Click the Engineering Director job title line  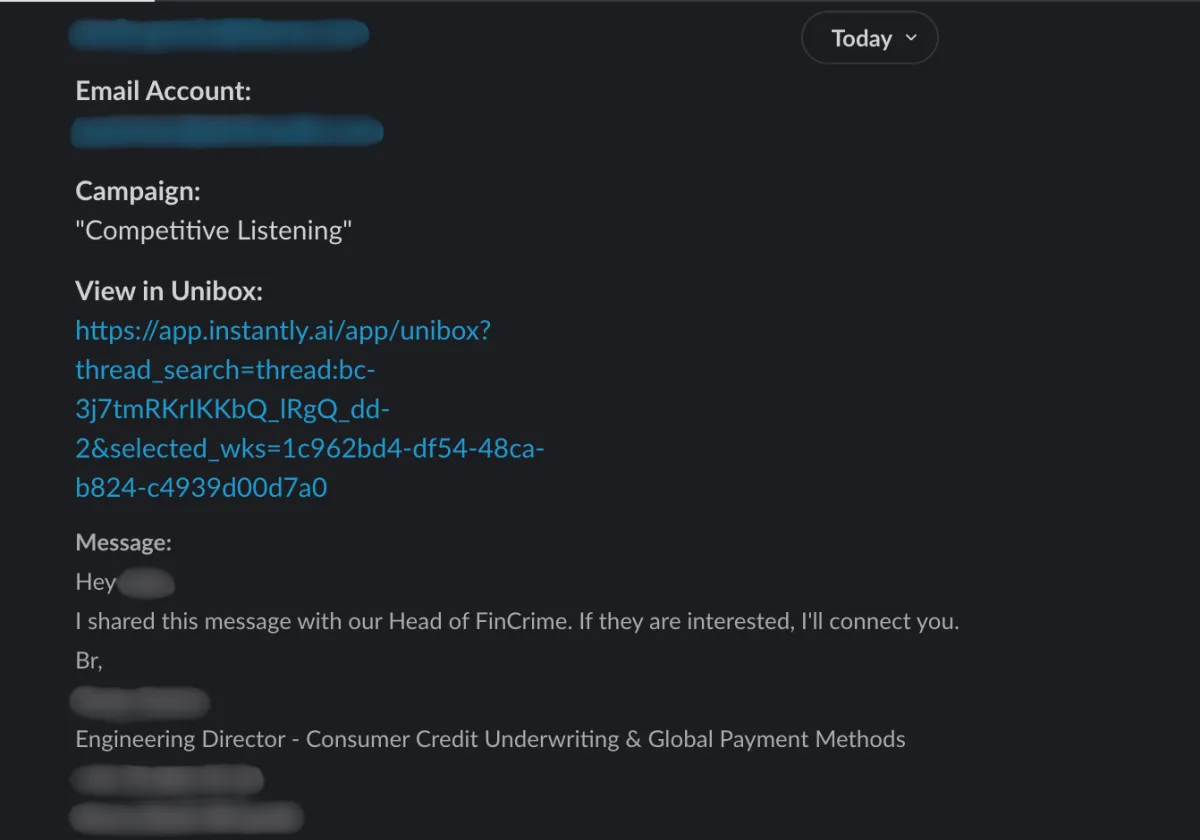pos(491,740)
